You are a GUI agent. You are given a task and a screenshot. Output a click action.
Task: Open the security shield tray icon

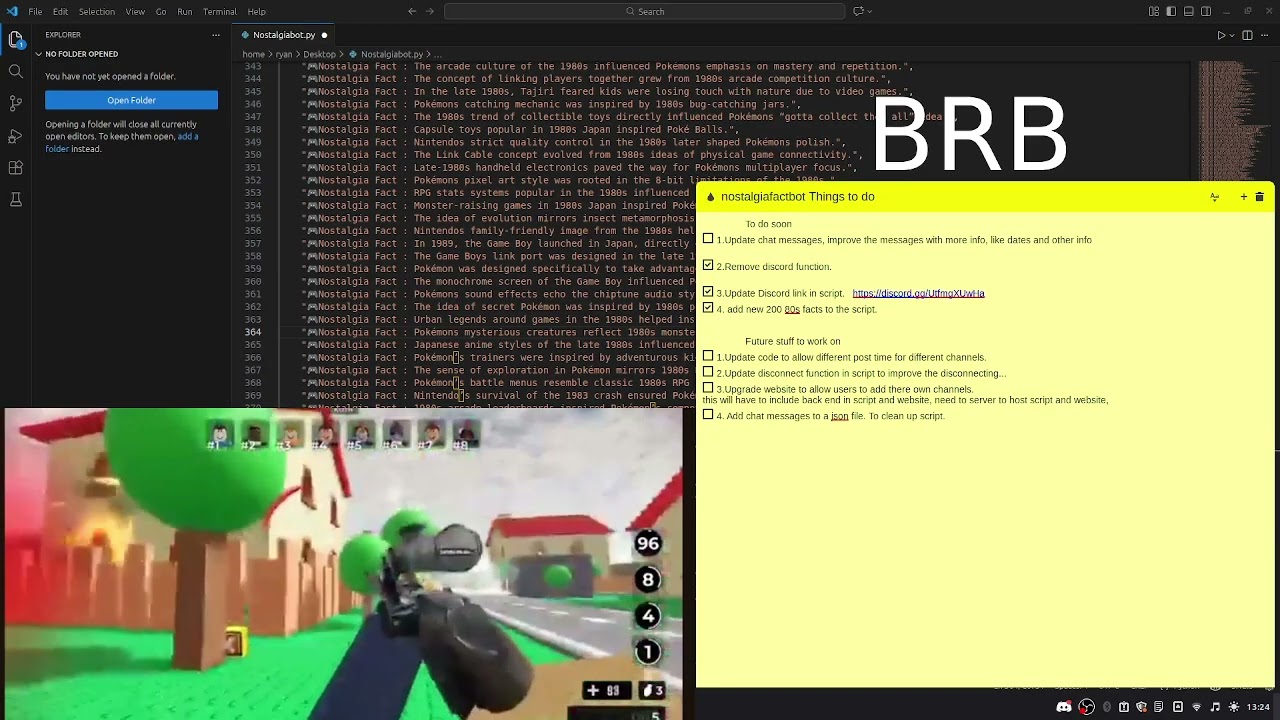tap(1141, 707)
